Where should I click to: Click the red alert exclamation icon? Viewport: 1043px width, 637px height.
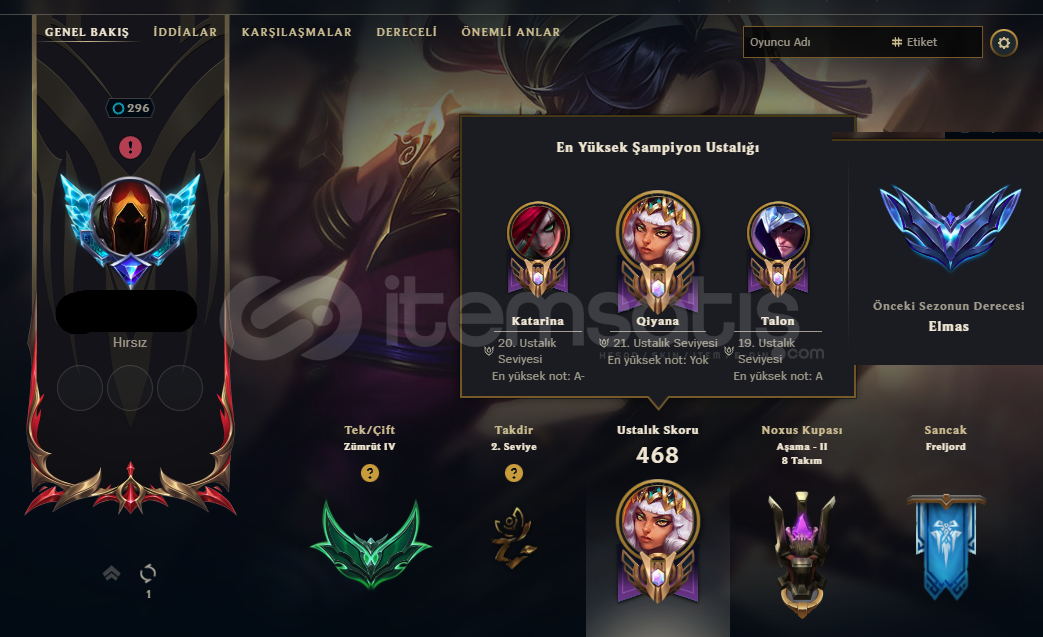tap(130, 147)
